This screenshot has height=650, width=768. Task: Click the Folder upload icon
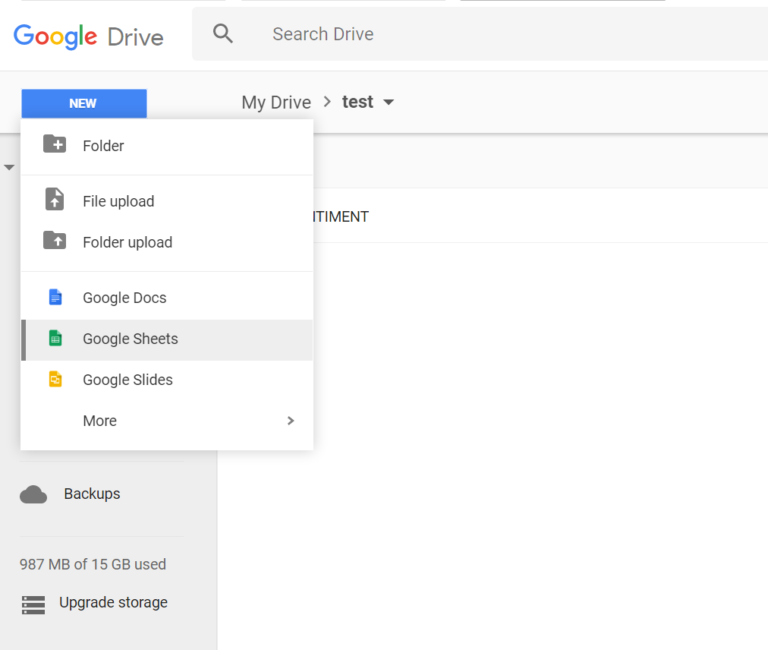(55, 241)
